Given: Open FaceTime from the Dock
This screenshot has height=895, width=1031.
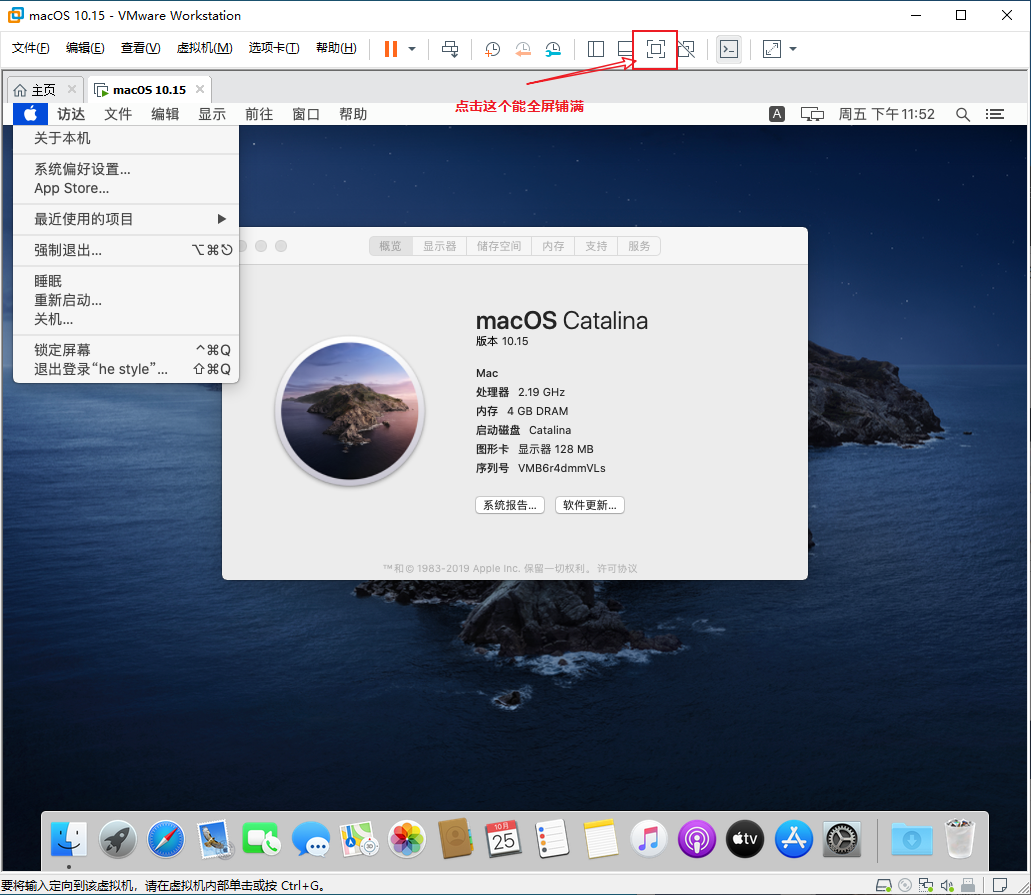Looking at the screenshot, I should point(262,839).
